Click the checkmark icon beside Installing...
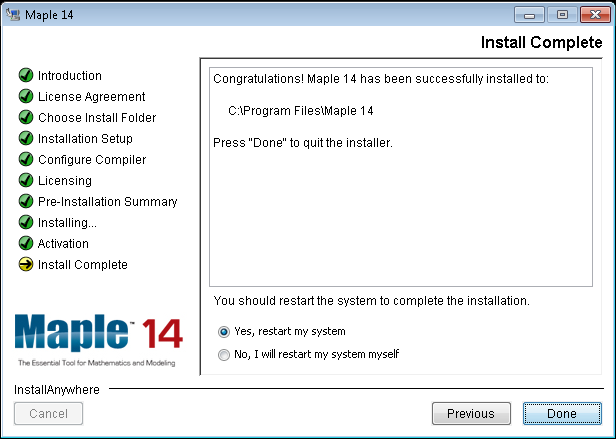Viewport: 616px width, 439px height. [26, 223]
